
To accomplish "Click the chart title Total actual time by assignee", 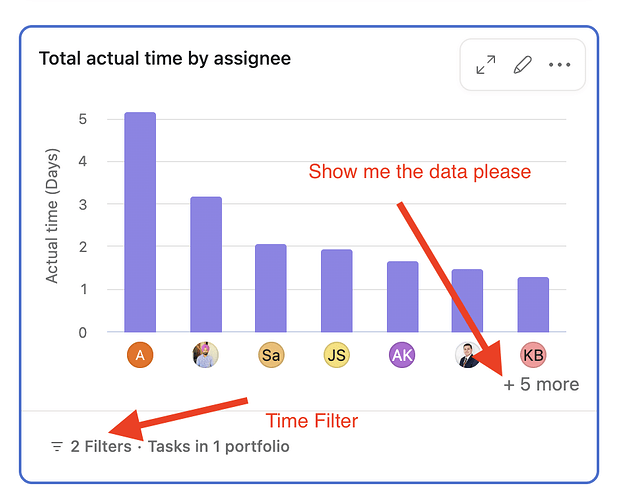I will click(165, 59).
